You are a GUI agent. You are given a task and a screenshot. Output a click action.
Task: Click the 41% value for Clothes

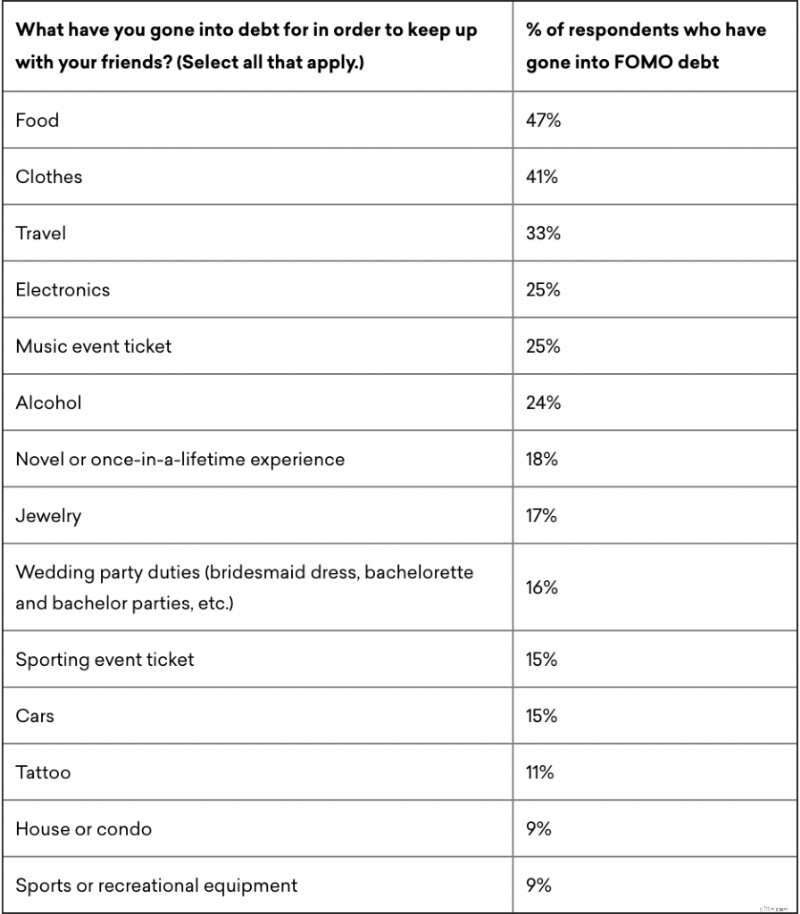(x=542, y=177)
